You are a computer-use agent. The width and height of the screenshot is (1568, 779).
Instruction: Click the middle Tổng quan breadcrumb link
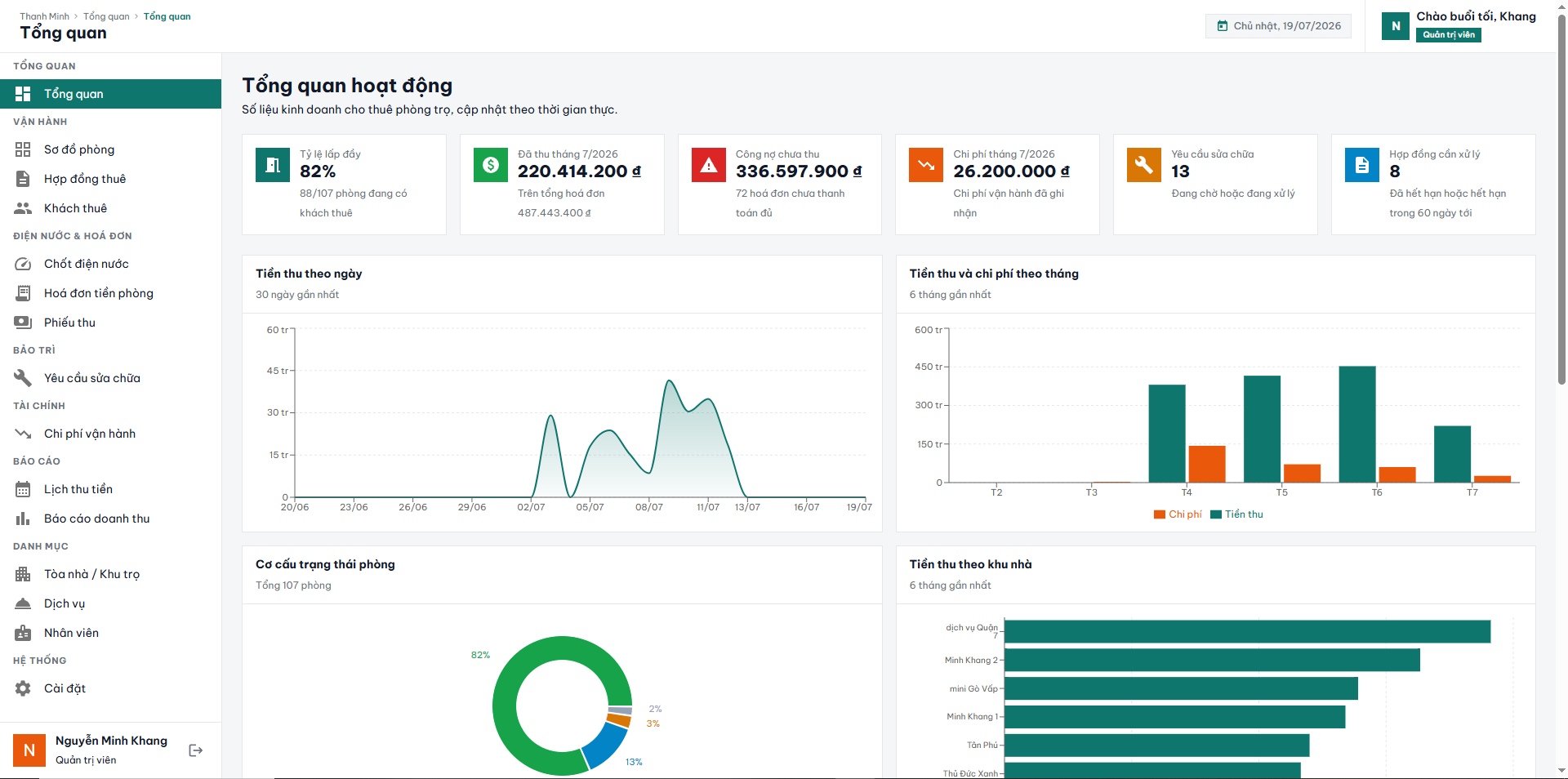tap(106, 16)
